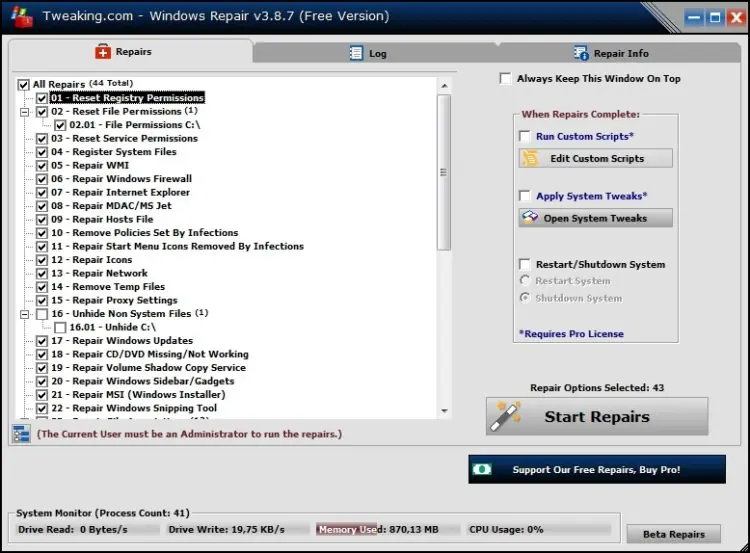Click the Log tab notepad icon
The image size is (750, 553).
point(356,53)
